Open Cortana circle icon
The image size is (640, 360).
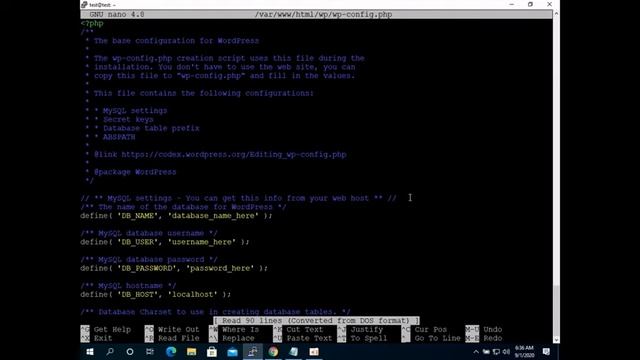pos(130,351)
